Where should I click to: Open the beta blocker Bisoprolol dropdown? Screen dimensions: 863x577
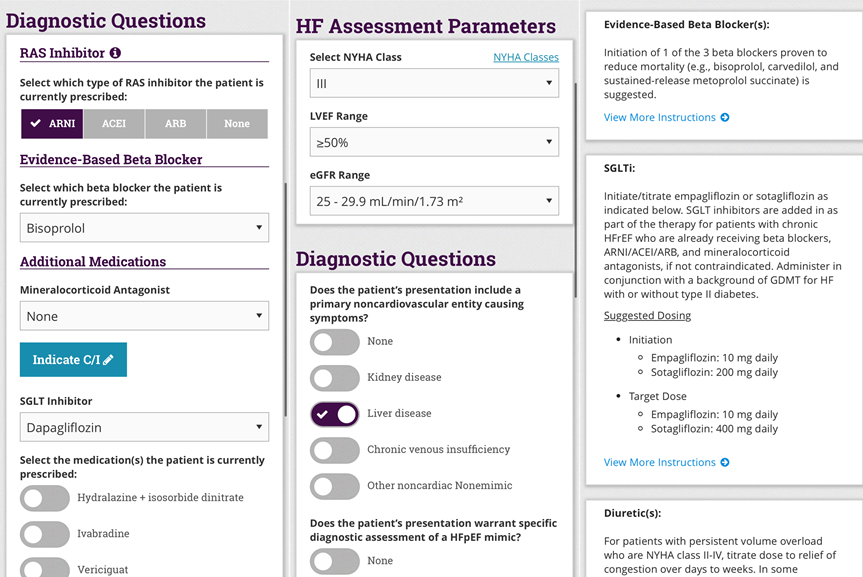click(x=144, y=228)
